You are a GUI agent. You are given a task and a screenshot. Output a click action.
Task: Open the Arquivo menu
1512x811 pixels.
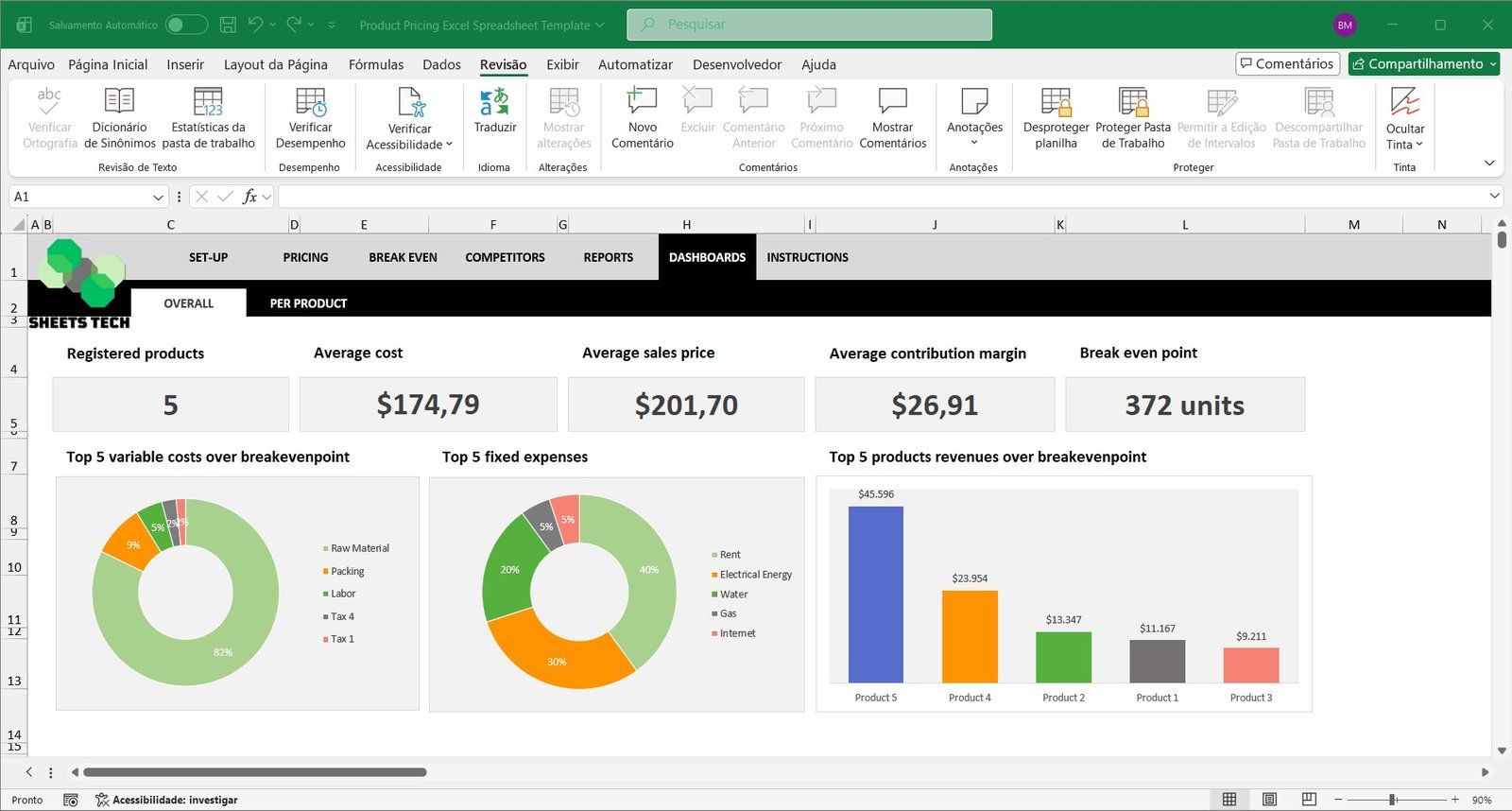tap(31, 64)
